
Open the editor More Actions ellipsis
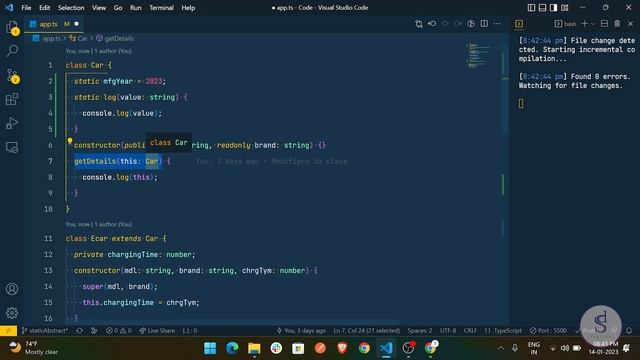pos(497,24)
